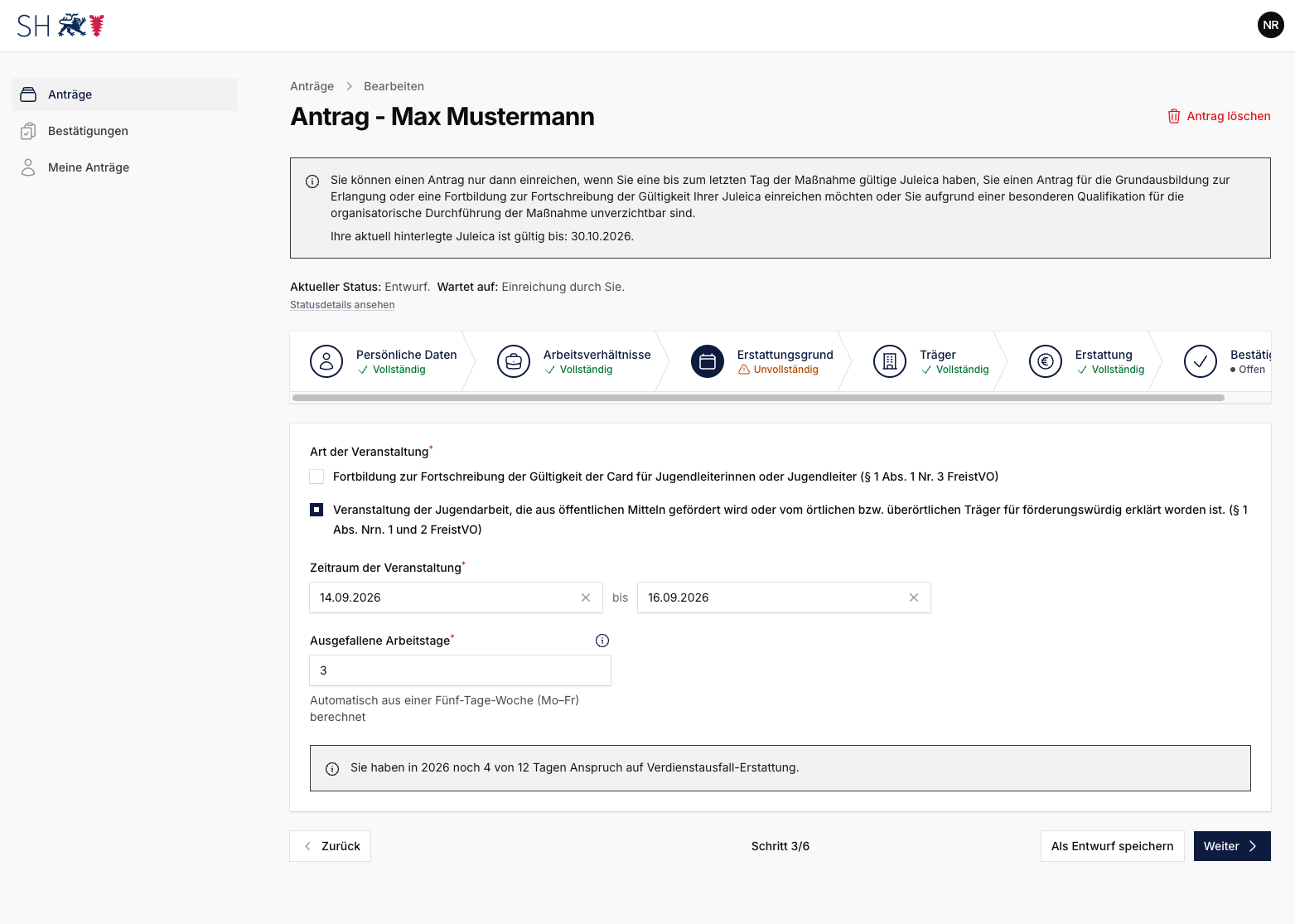
Task: Click the SH state logo
Action: [60, 26]
